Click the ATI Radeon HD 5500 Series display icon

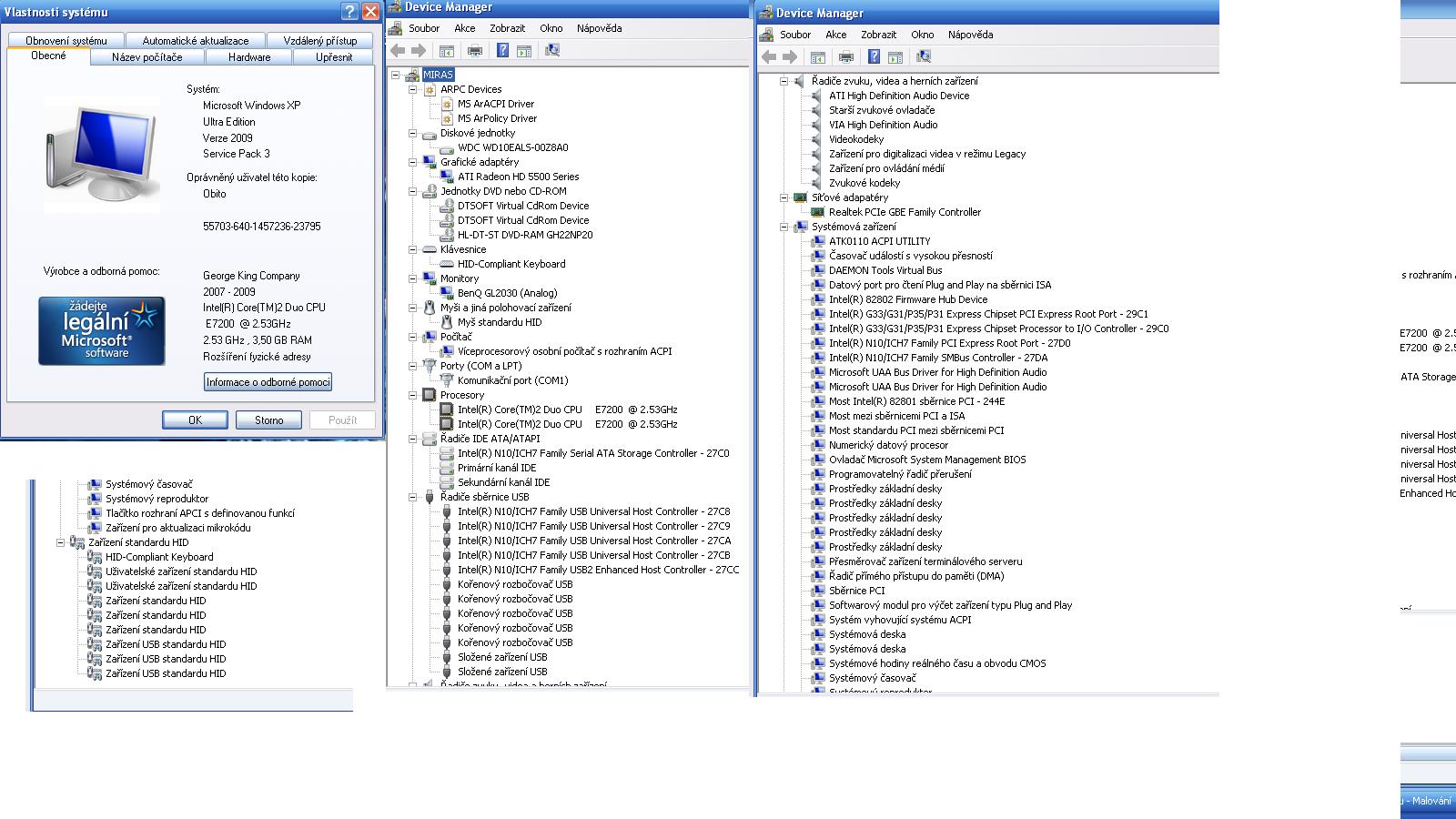(447, 177)
